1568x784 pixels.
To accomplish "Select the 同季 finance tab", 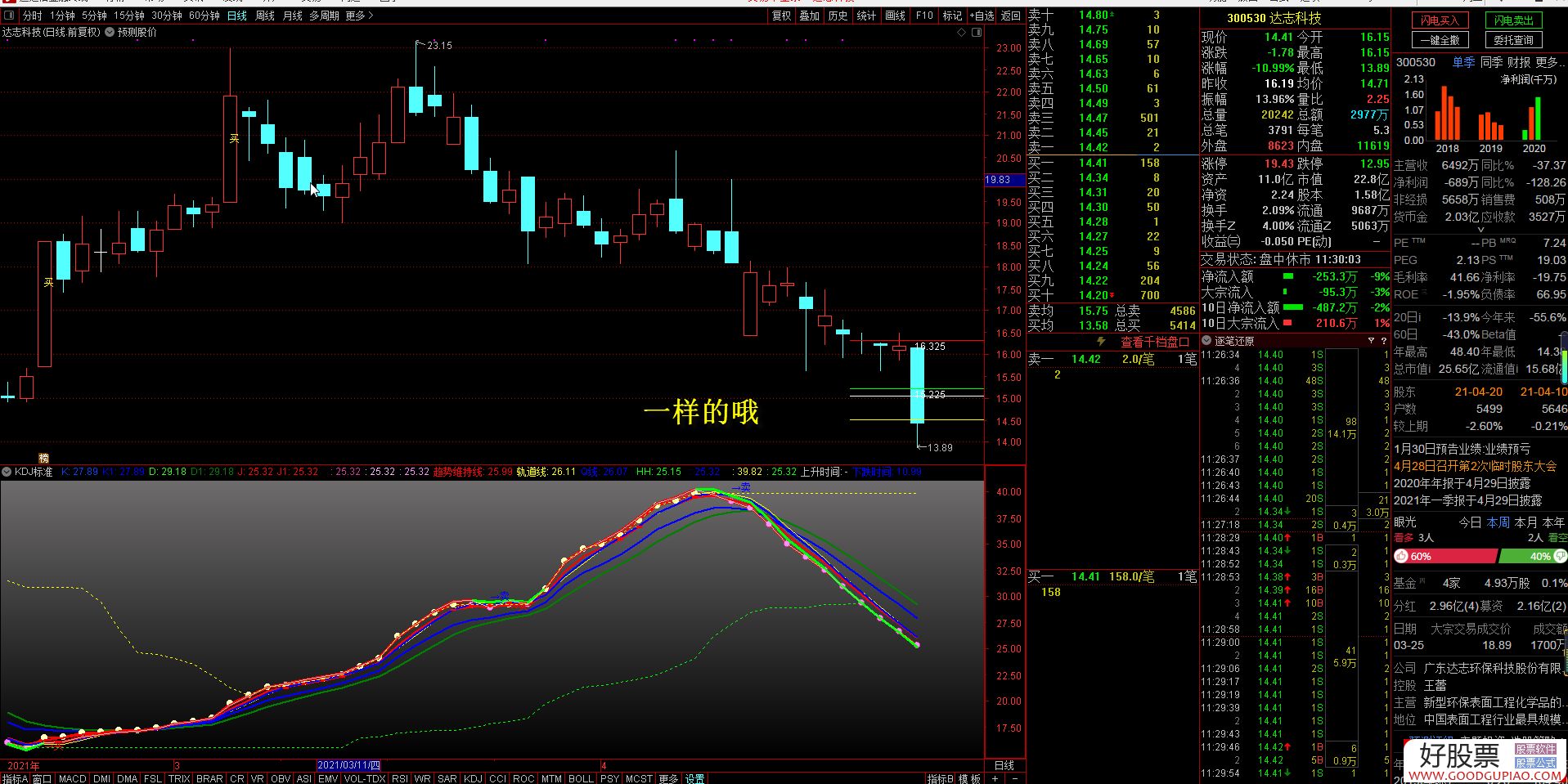I will 1492,62.
